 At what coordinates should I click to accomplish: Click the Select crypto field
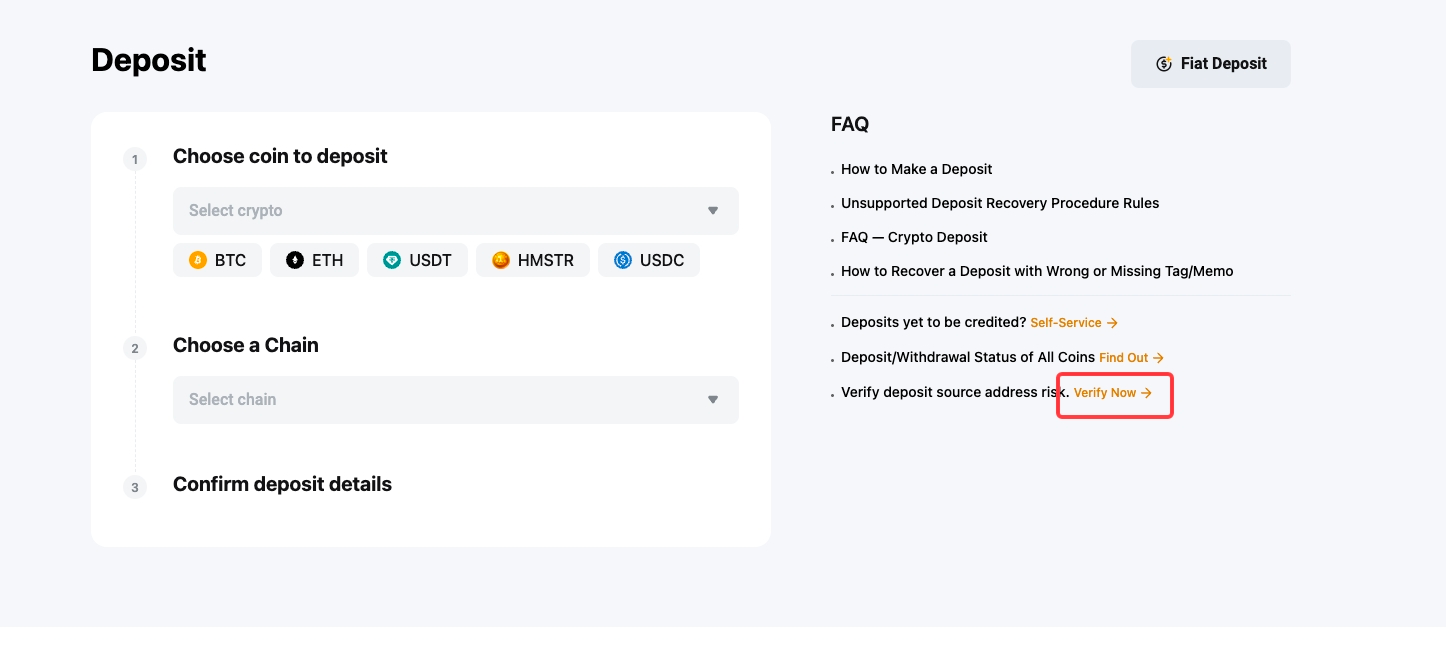pos(440,211)
